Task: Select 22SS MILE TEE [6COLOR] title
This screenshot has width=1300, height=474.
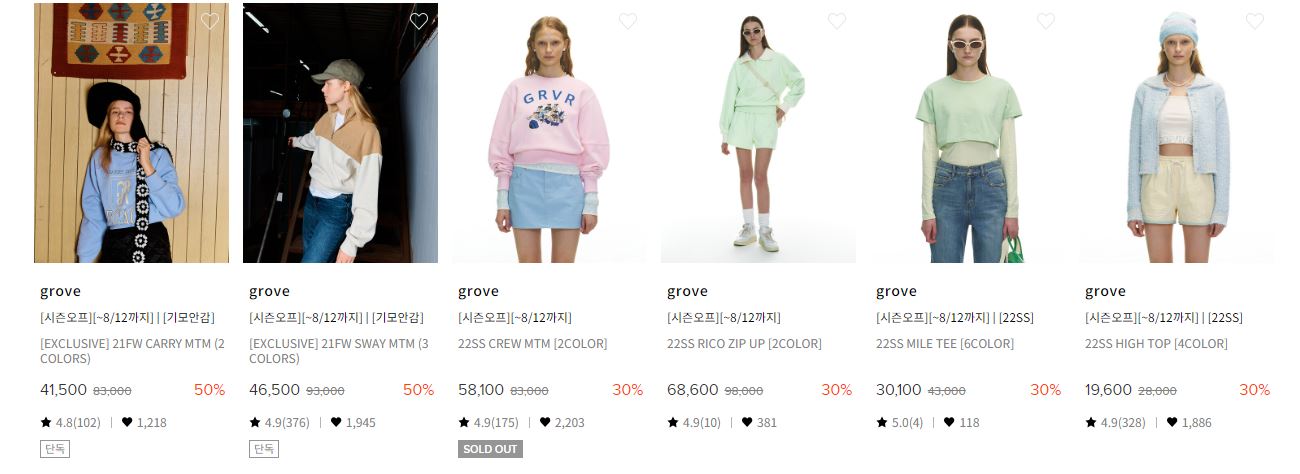Action: [945, 344]
